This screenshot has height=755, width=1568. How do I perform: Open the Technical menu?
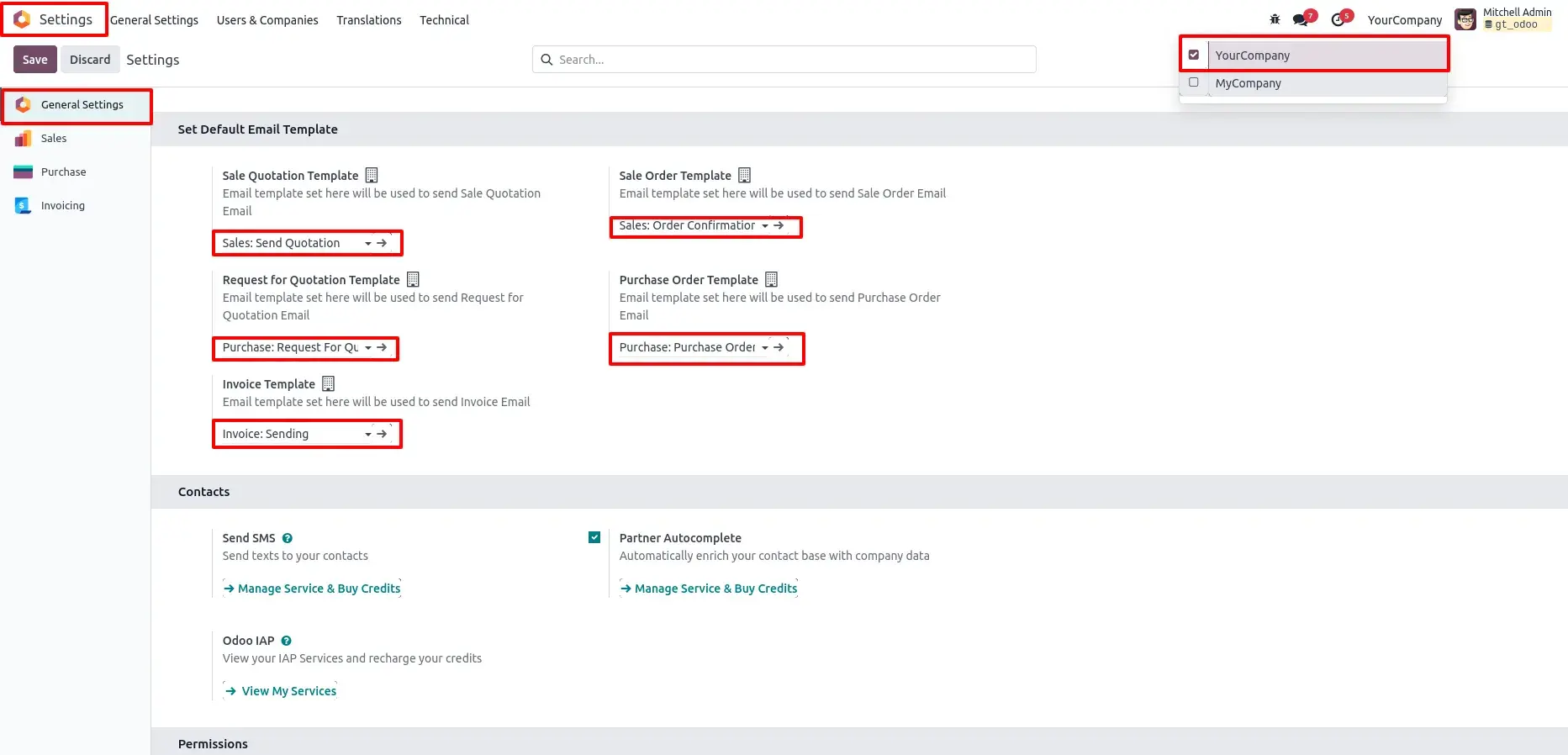[445, 19]
